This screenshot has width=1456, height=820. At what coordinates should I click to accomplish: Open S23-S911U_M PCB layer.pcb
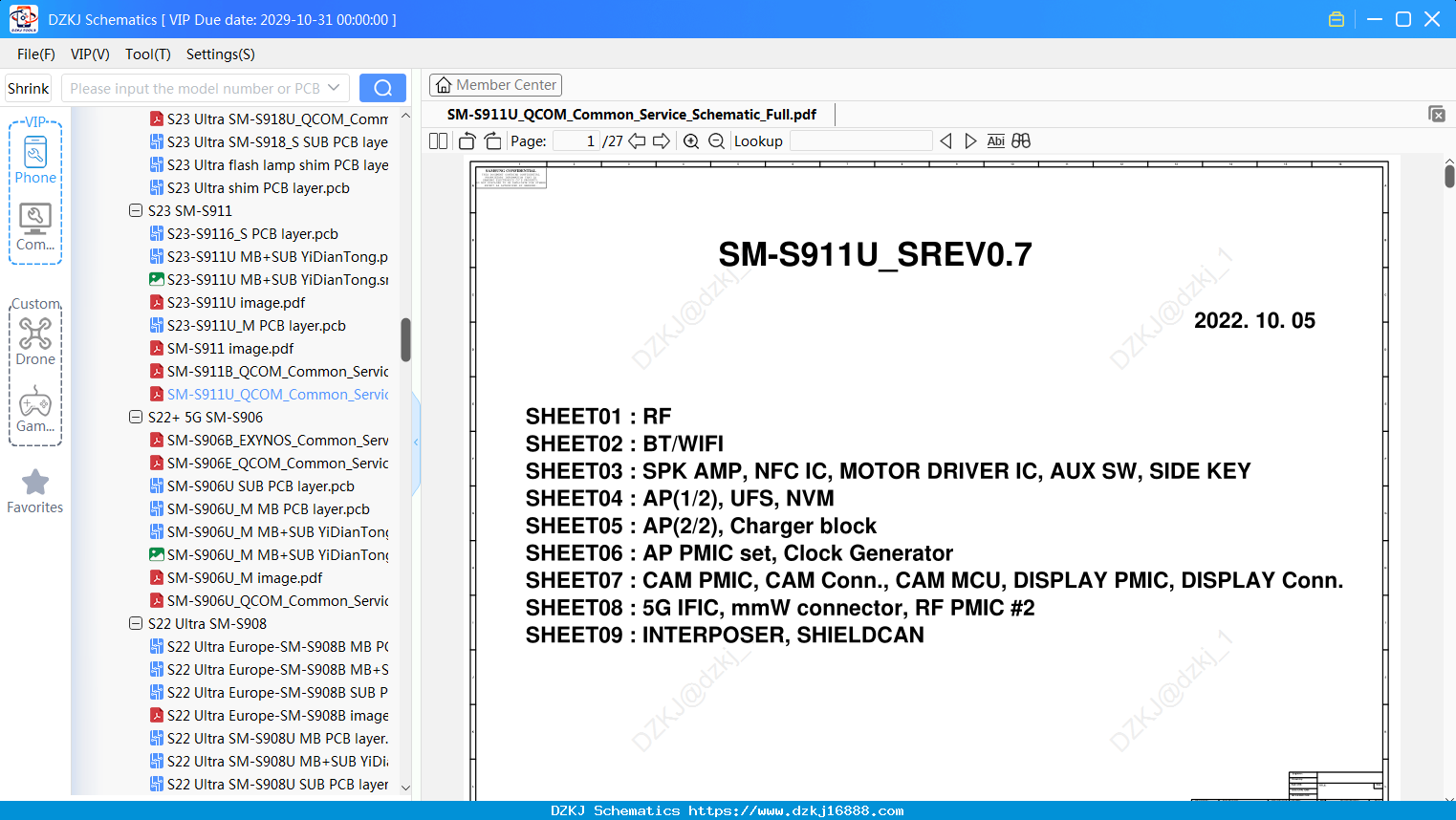tap(248, 325)
